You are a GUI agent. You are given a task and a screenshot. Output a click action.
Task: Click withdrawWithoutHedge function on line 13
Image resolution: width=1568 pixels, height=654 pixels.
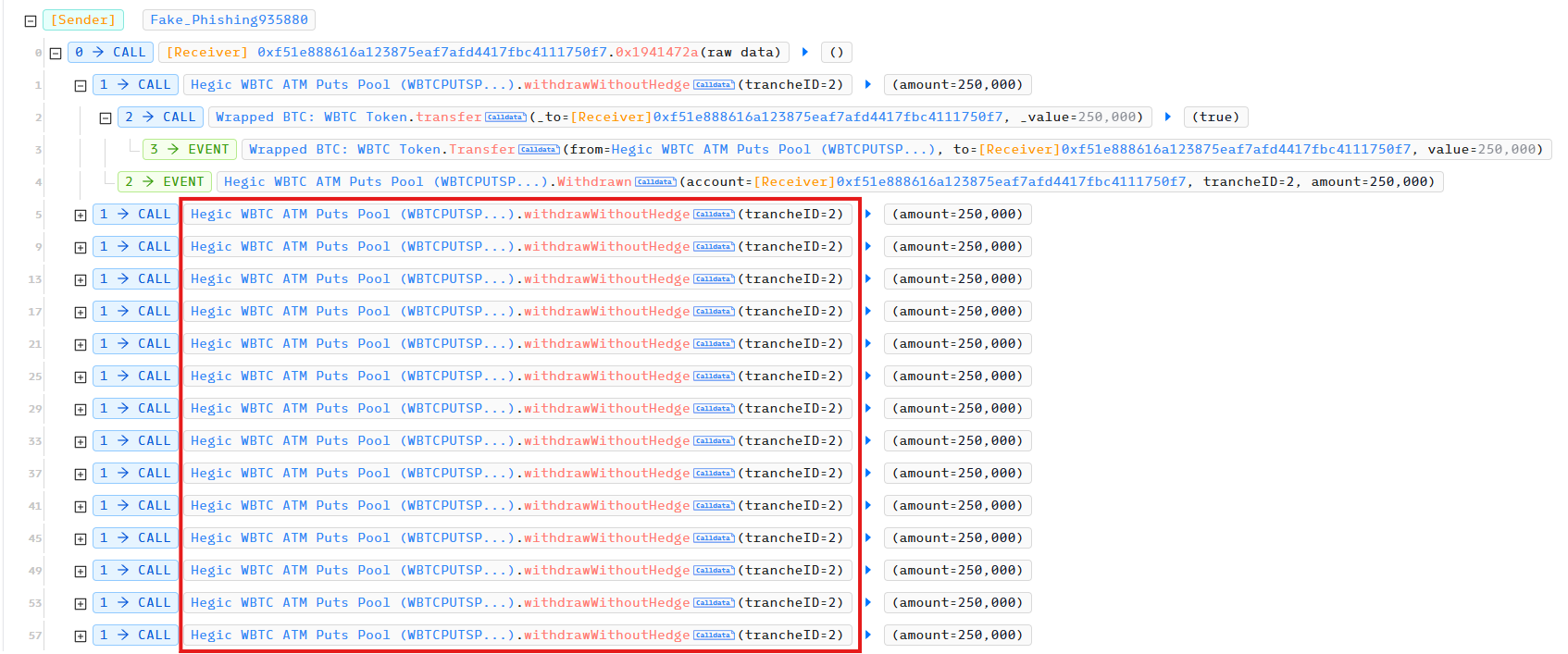pyautogui.click(x=607, y=279)
